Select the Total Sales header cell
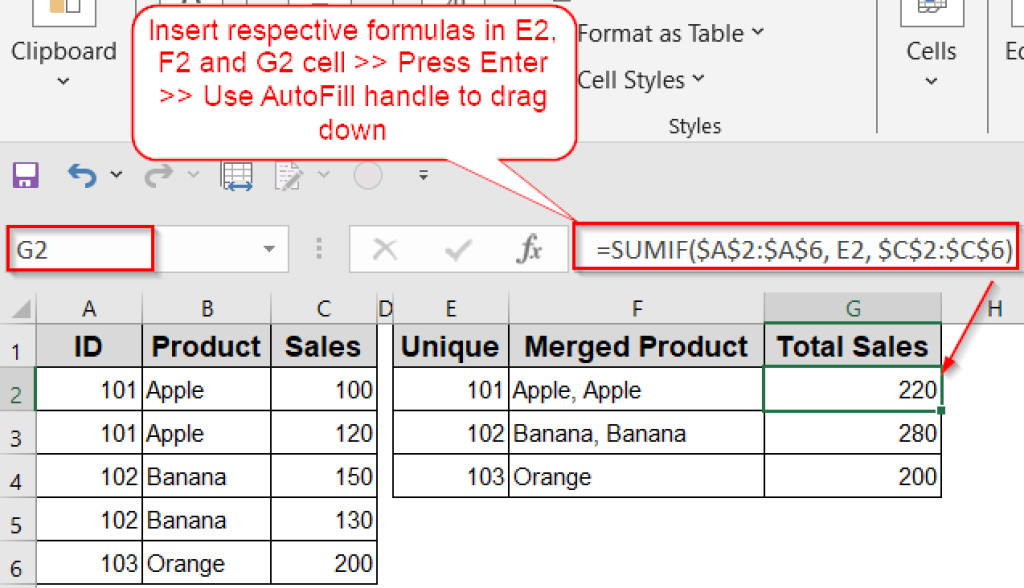The height and width of the screenshot is (588, 1024). tap(851, 346)
